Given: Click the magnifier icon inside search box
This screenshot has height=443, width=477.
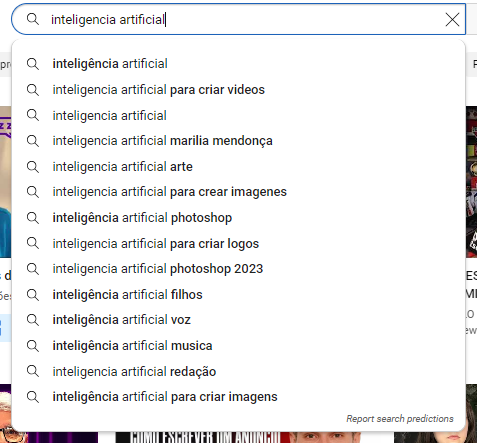Looking at the screenshot, I should (x=33, y=19).
